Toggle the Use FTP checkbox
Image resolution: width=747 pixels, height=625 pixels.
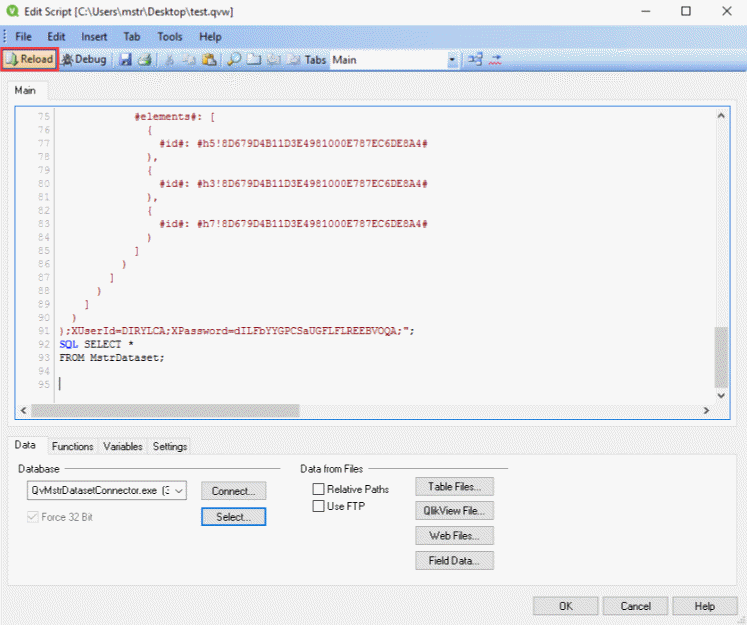coord(319,506)
